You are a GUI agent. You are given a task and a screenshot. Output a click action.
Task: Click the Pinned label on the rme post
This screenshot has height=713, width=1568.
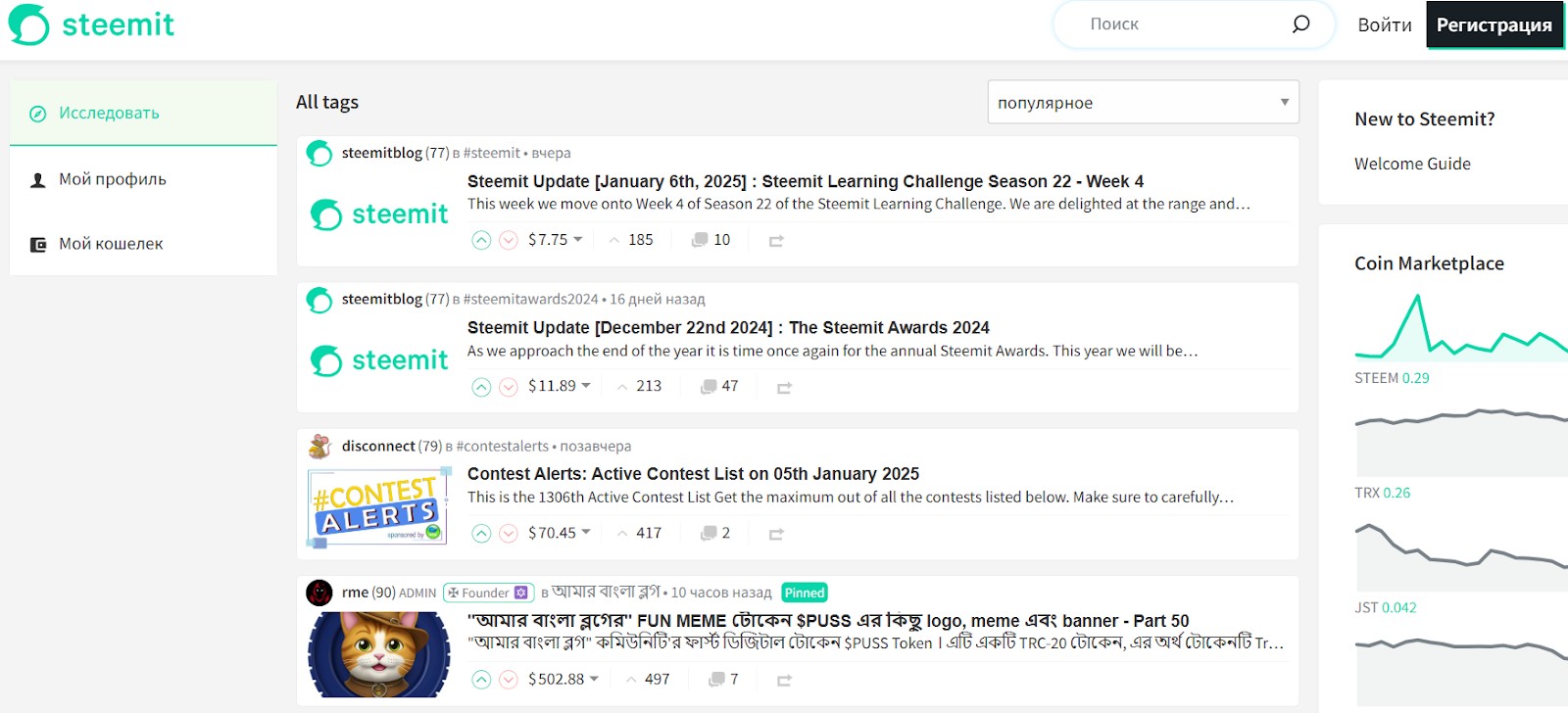coord(805,593)
